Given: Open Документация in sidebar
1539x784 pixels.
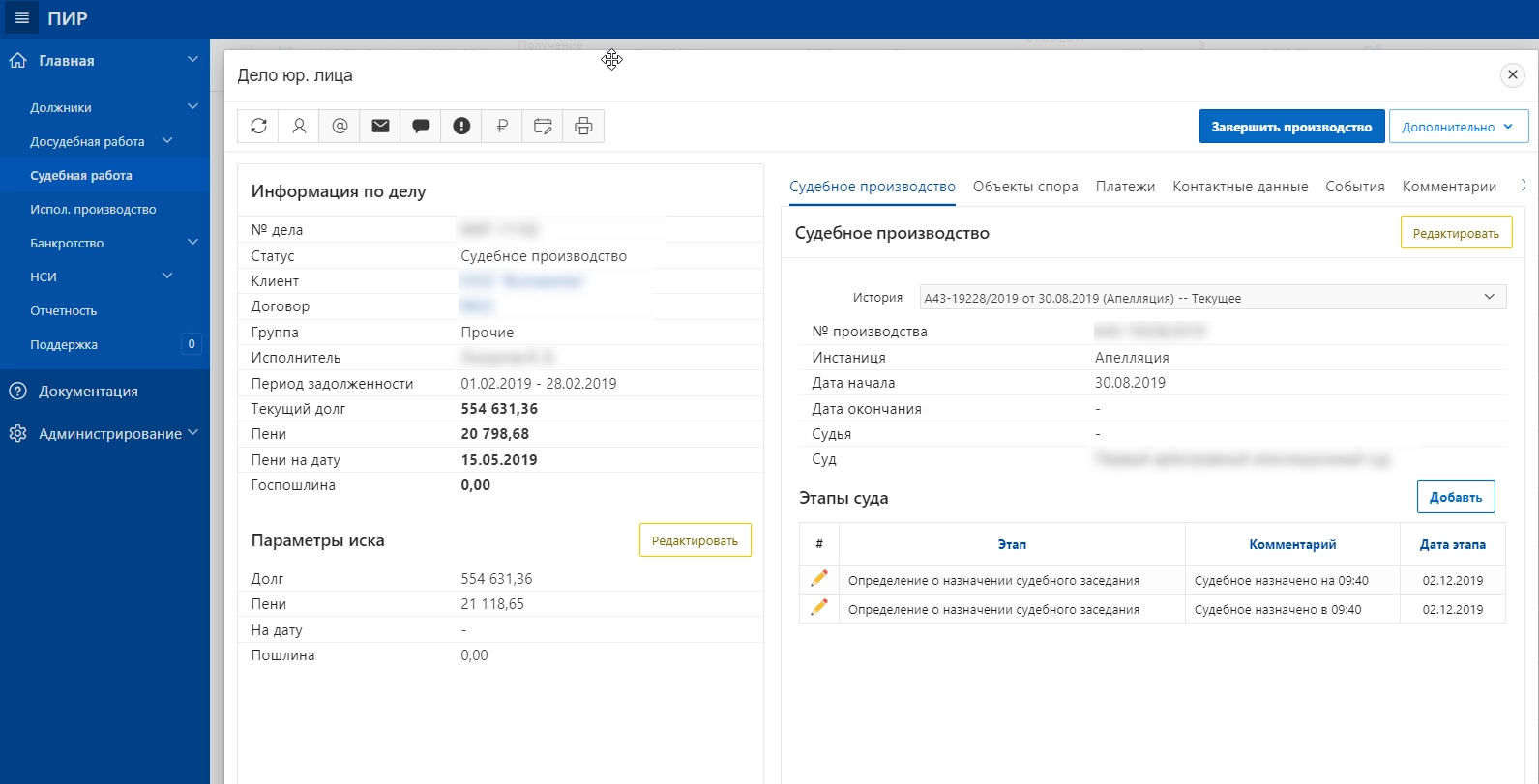Looking at the screenshot, I should [x=88, y=392].
